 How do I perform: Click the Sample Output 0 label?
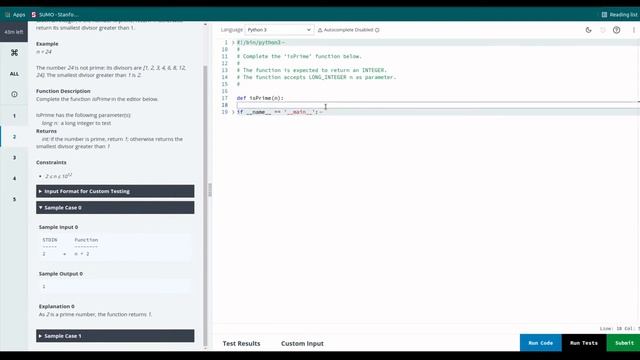click(61, 274)
